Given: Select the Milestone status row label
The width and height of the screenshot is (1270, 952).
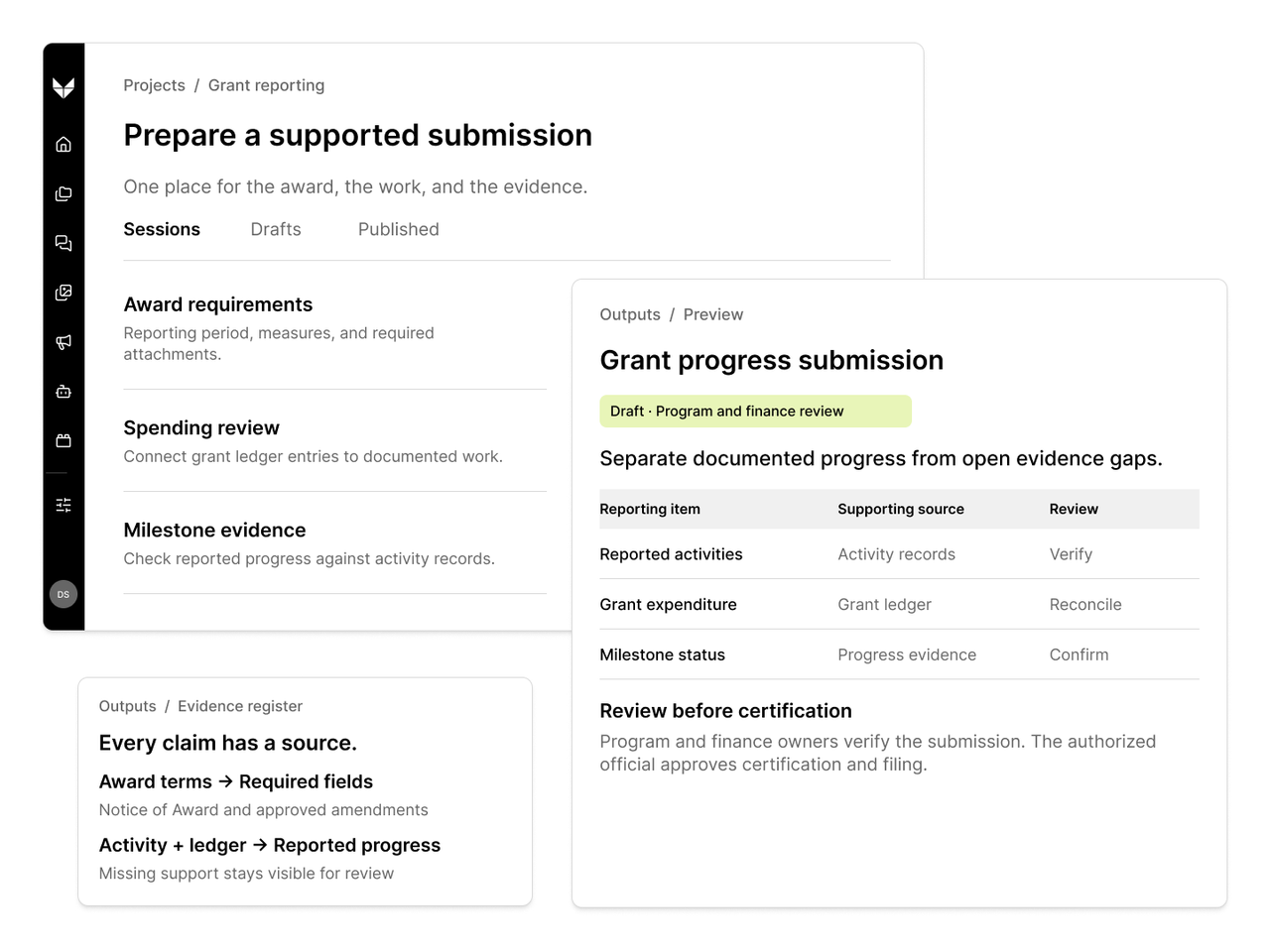Looking at the screenshot, I should [662, 654].
